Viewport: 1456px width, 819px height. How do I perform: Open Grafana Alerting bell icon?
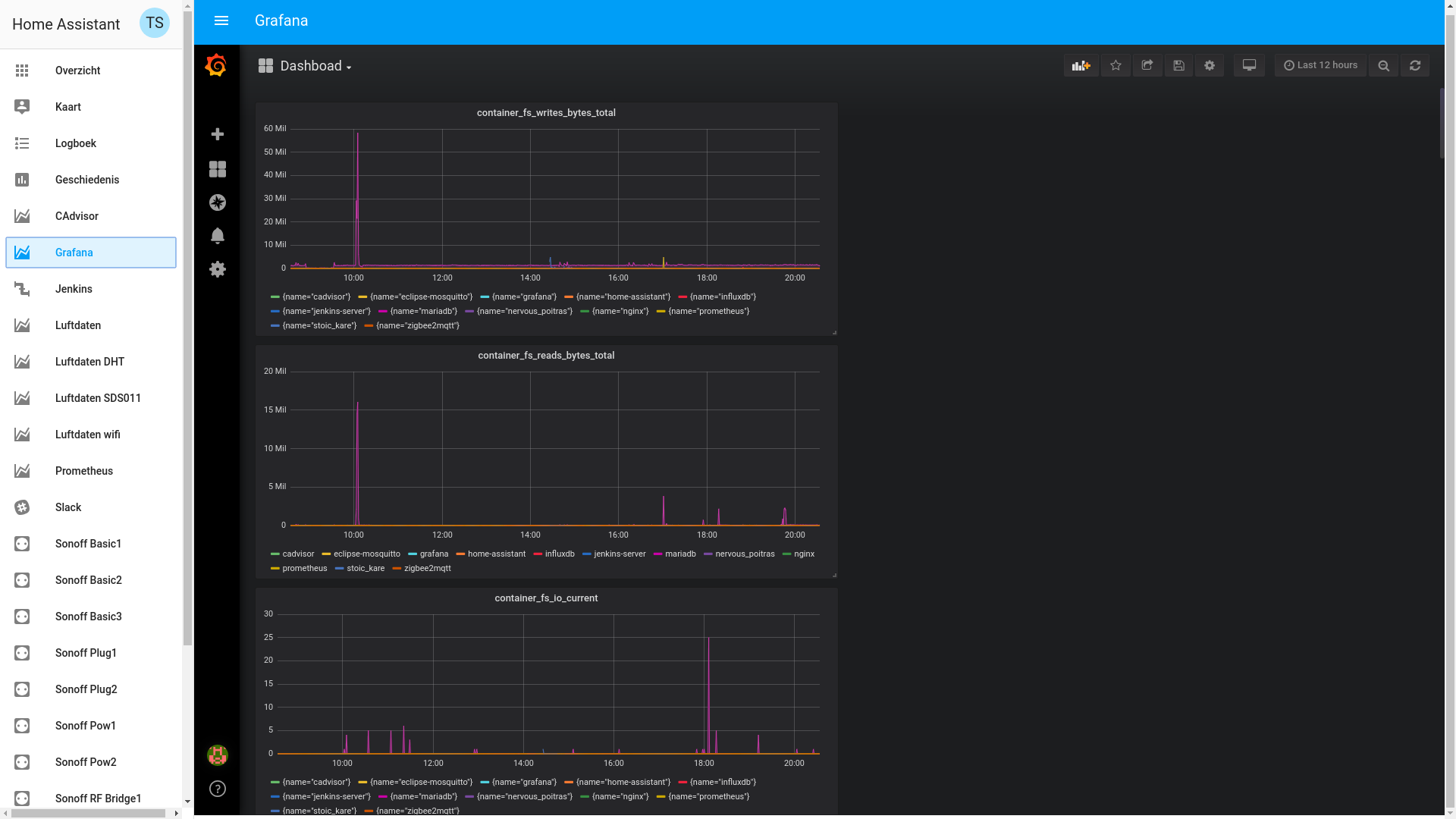click(218, 236)
